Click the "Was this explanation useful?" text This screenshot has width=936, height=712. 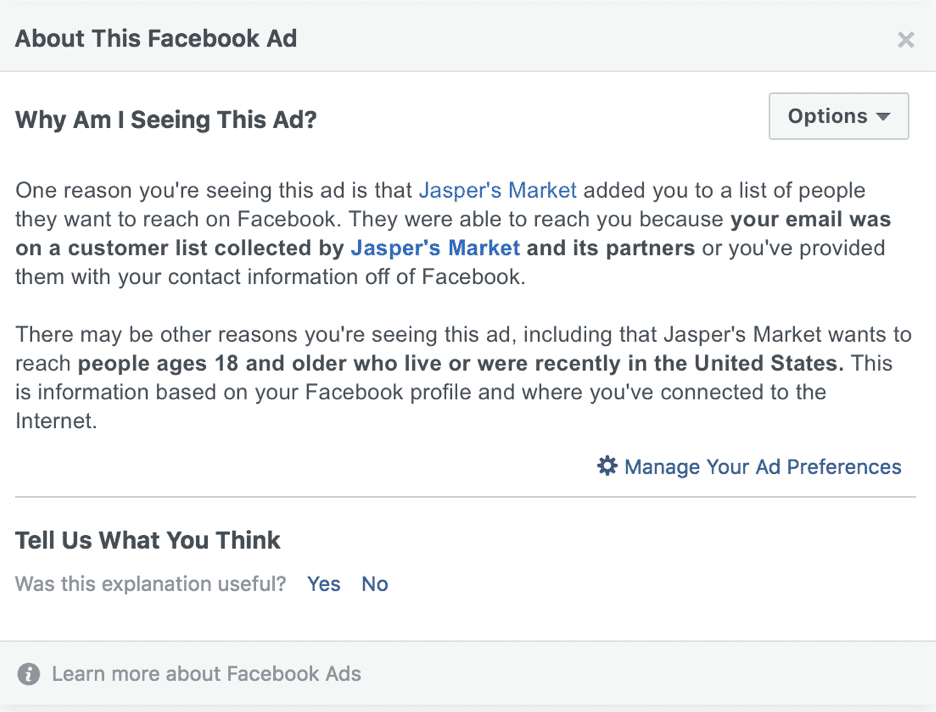[x=150, y=583]
